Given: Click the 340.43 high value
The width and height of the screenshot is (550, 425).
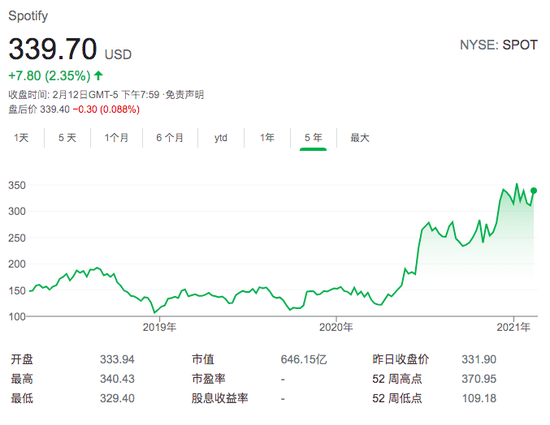Looking at the screenshot, I should point(117,379).
